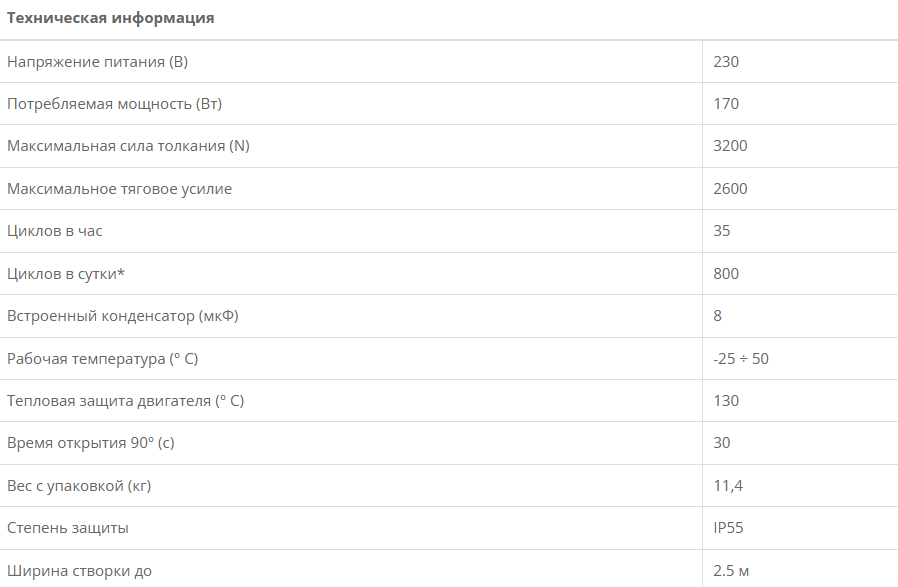898x587 pixels.
Task: Click the IP55 protection rating value
Action: (x=728, y=528)
